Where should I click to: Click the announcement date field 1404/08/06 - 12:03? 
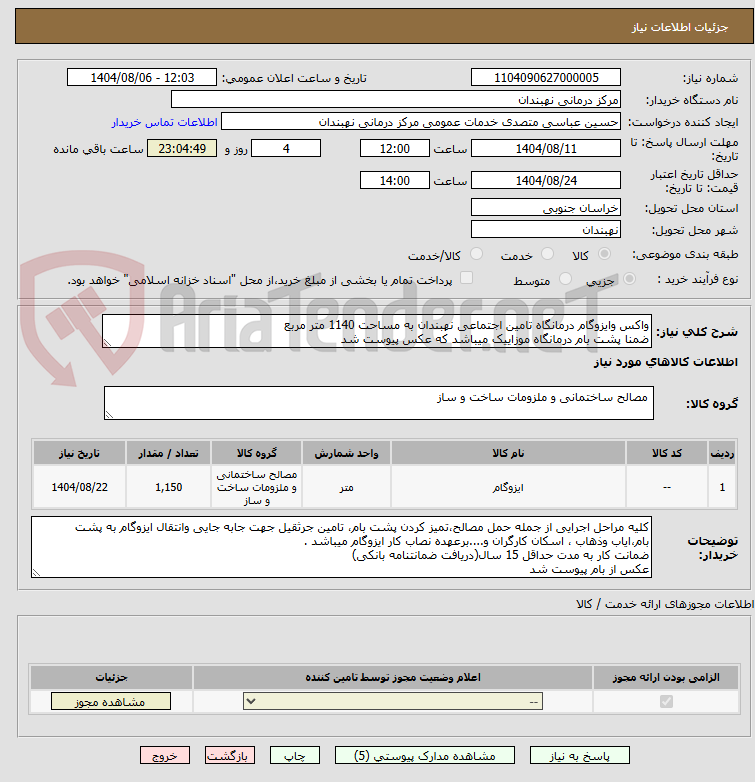(x=142, y=77)
